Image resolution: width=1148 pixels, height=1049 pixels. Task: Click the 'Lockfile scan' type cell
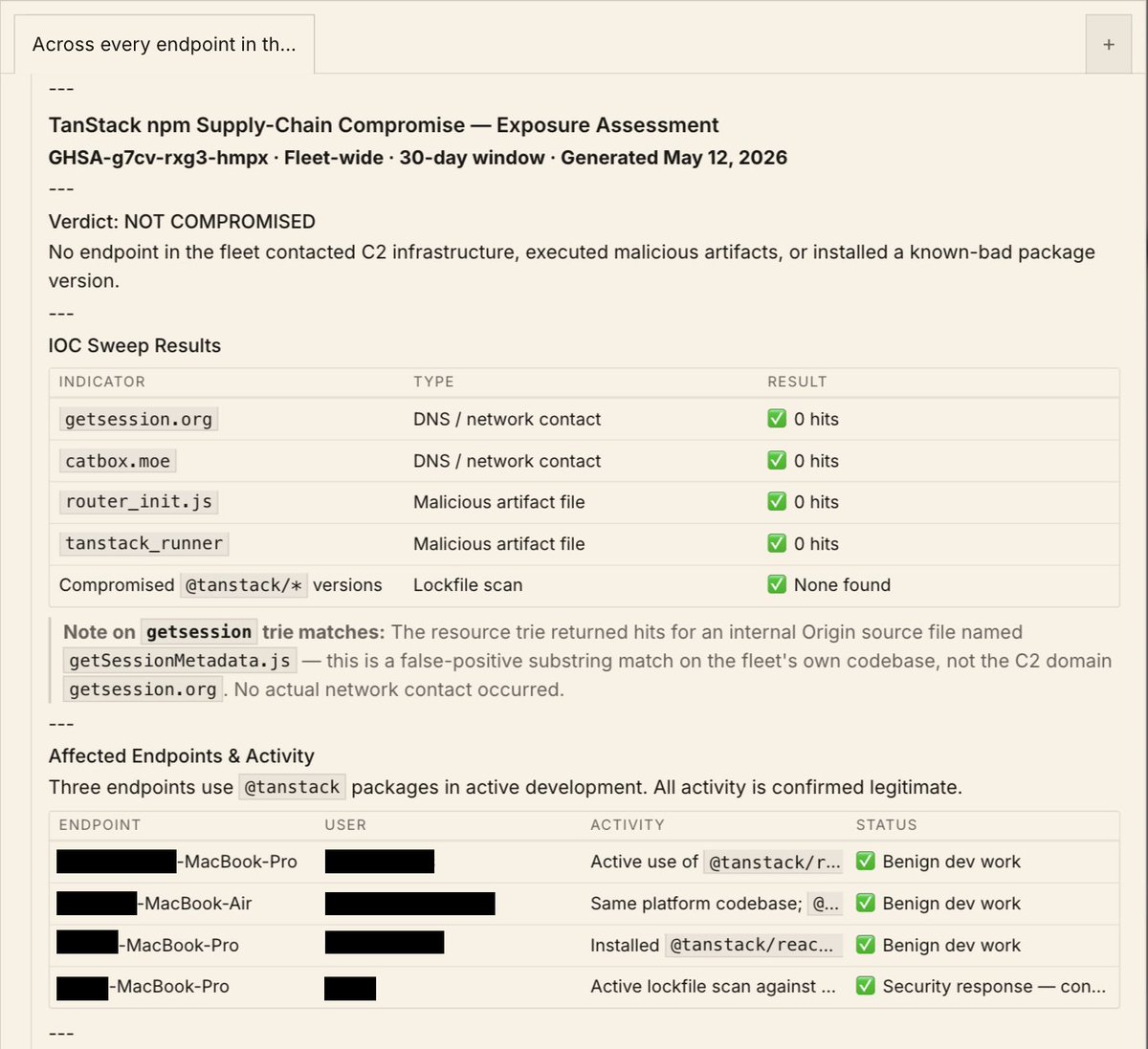(x=468, y=585)
